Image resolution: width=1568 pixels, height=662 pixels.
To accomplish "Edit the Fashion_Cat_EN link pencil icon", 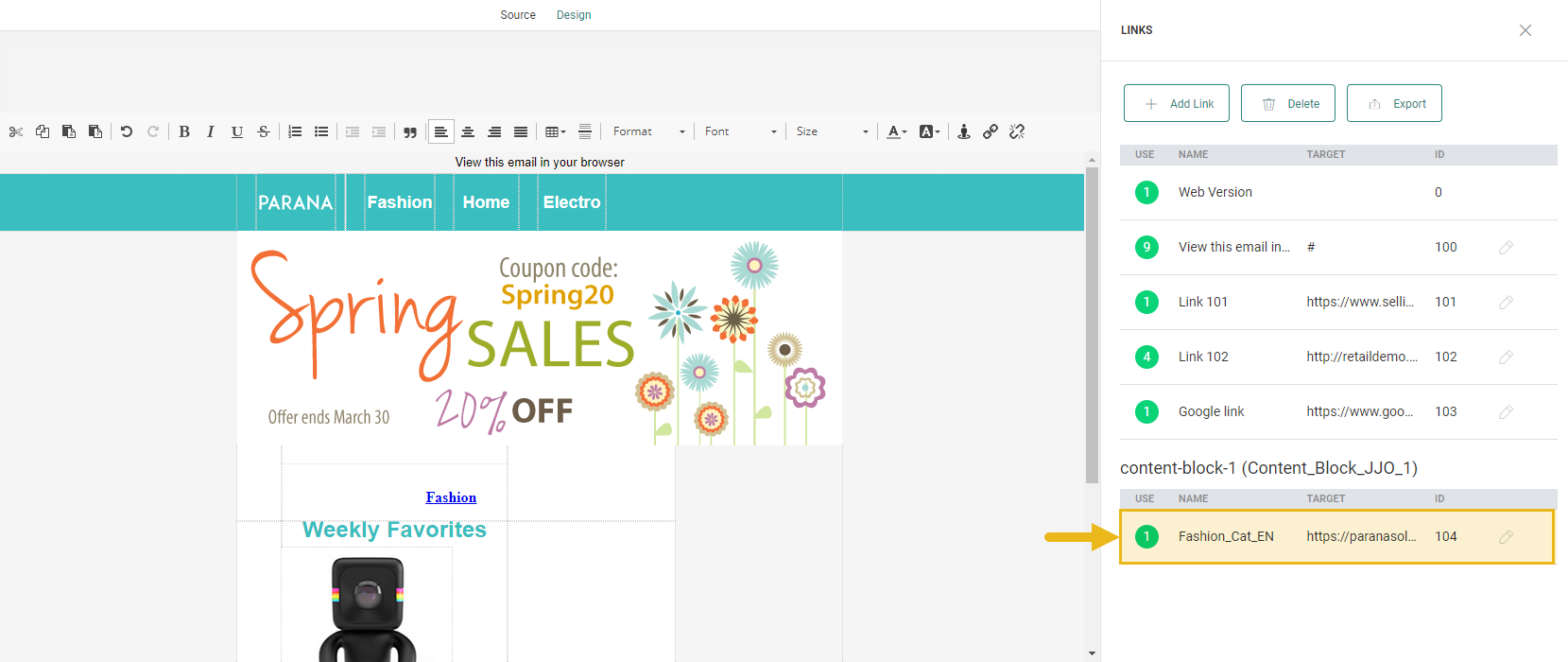I will pos(1506,537).
